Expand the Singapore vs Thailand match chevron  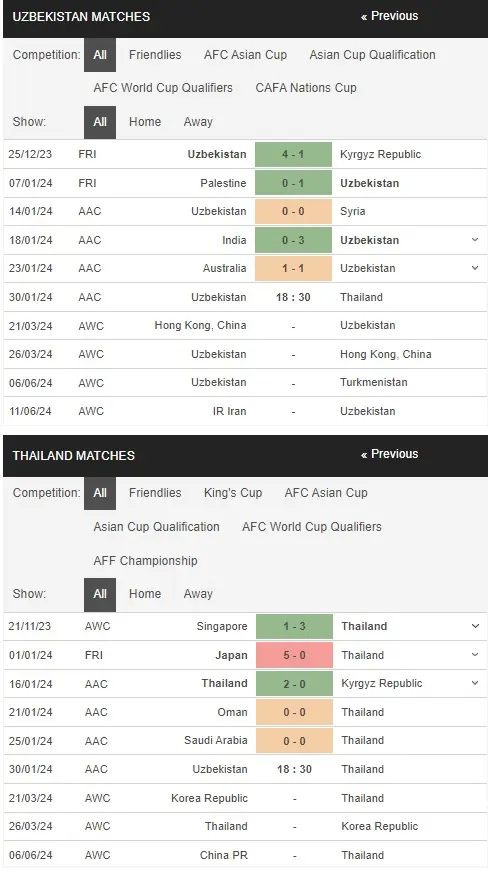(x=475, y=626)
